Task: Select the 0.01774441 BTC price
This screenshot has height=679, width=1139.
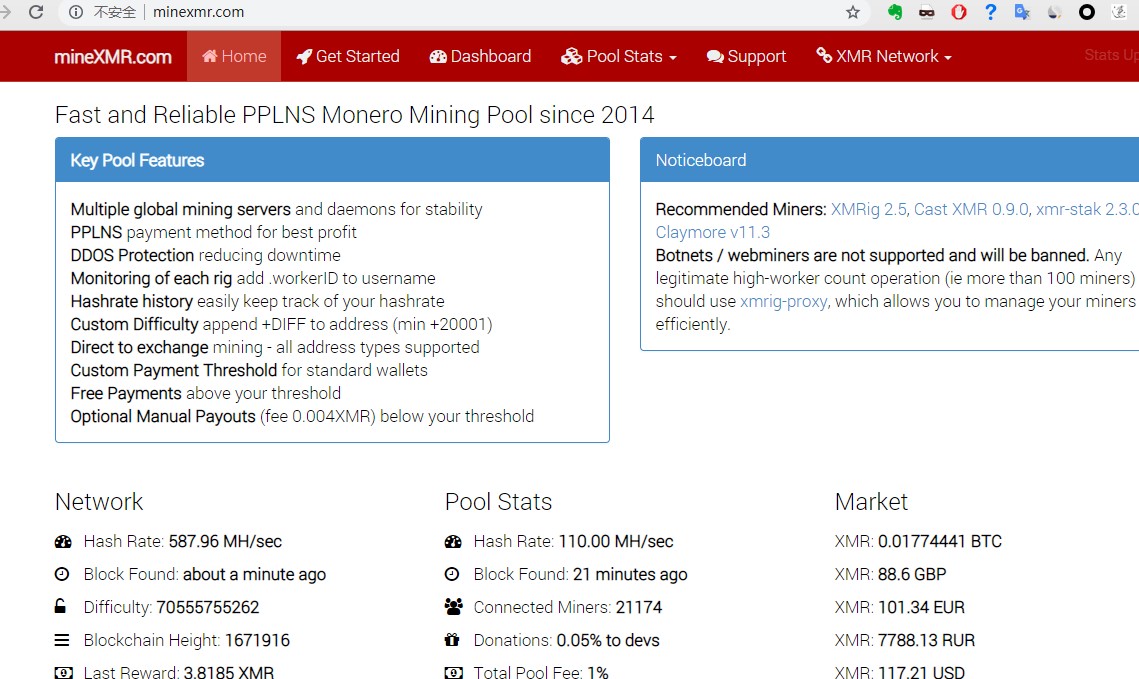Action: pos(940,541)
